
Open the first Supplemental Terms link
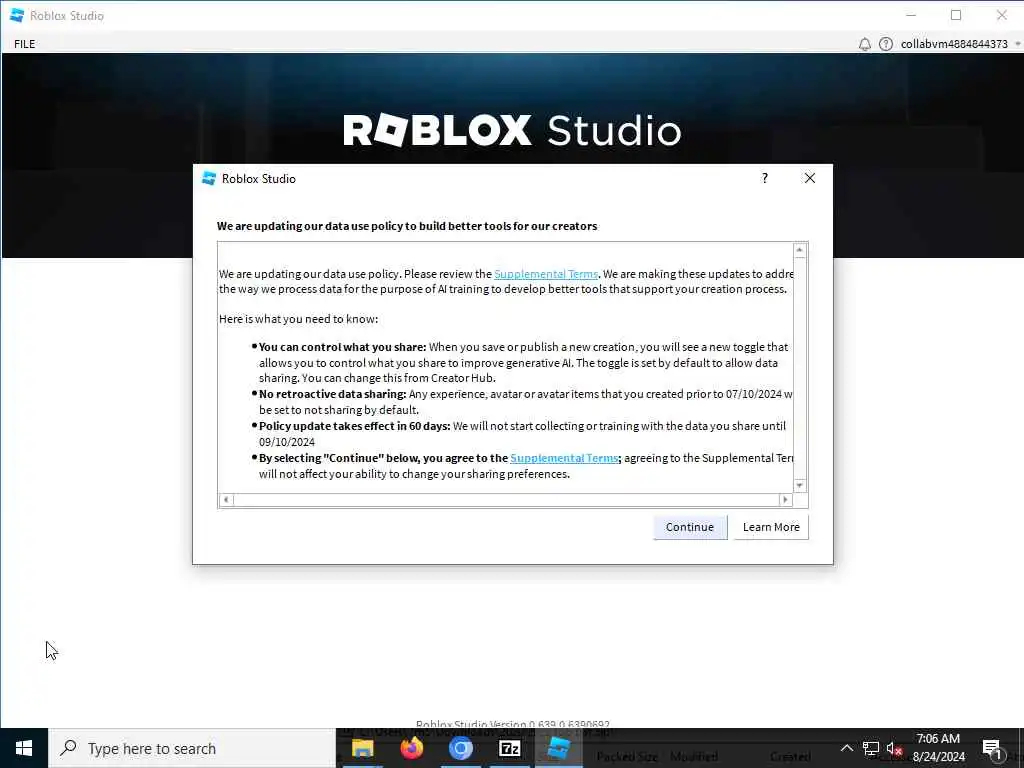[546, 274]
